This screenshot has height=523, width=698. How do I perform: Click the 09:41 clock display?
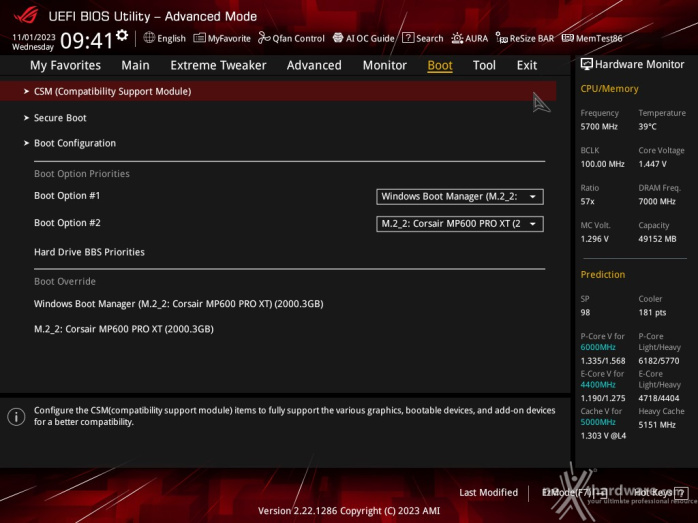[x=87, y=41]
